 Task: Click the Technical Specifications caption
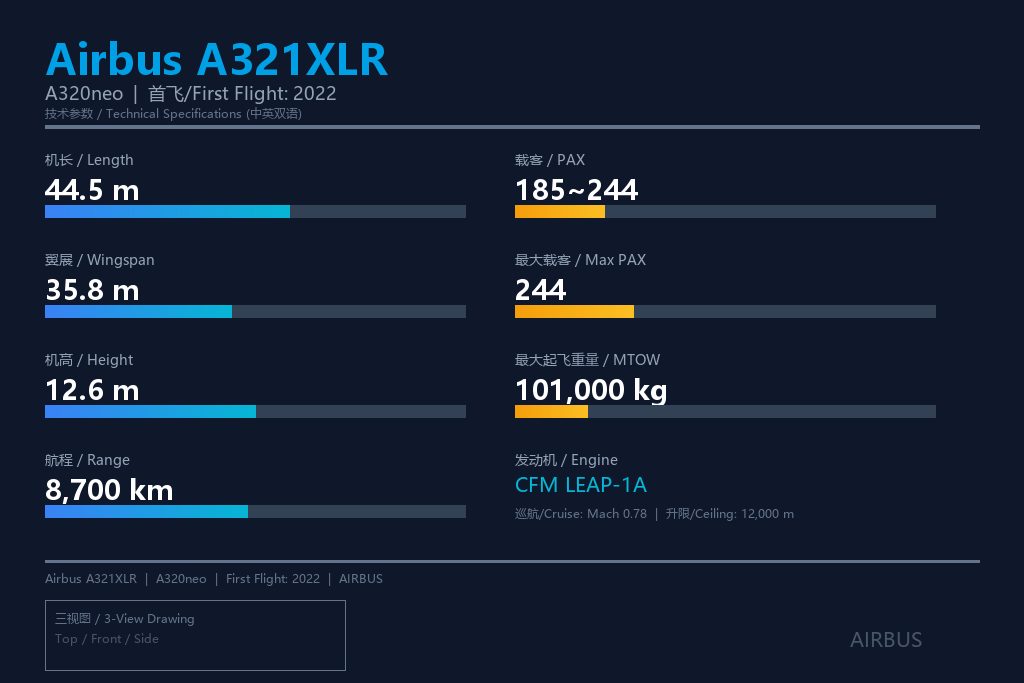(x=173, y=114)
